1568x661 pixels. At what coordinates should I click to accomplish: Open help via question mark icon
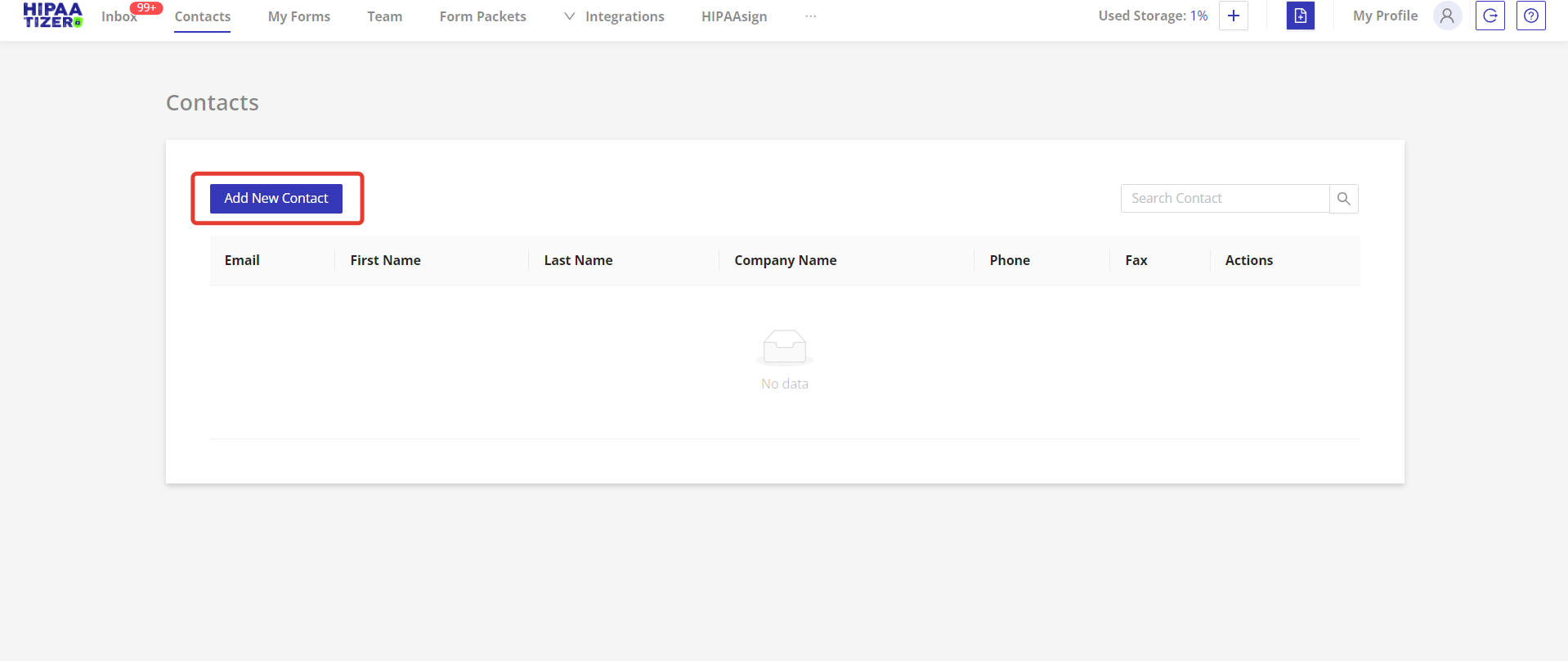(x=1530, y=16)
